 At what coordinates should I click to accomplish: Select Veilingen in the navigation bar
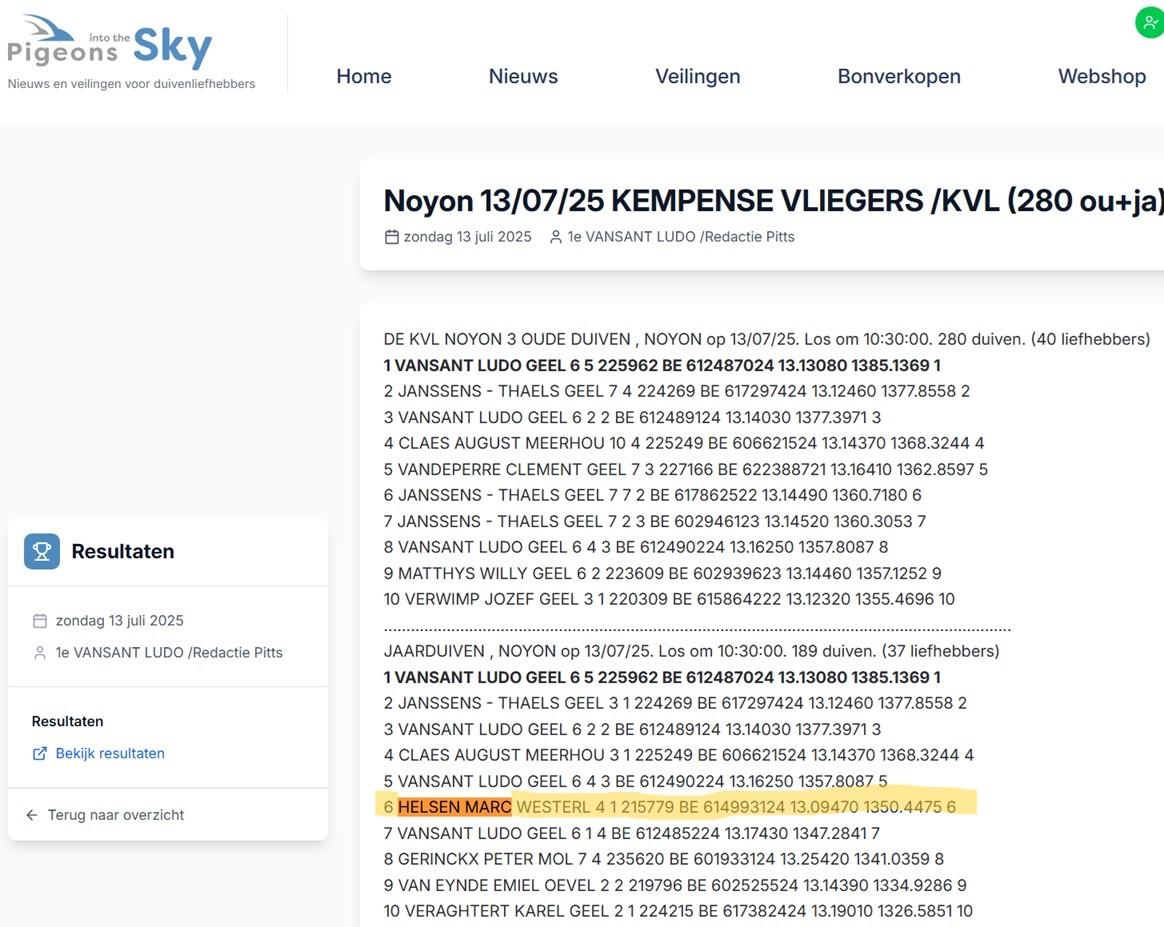click(x=697, y=76)
